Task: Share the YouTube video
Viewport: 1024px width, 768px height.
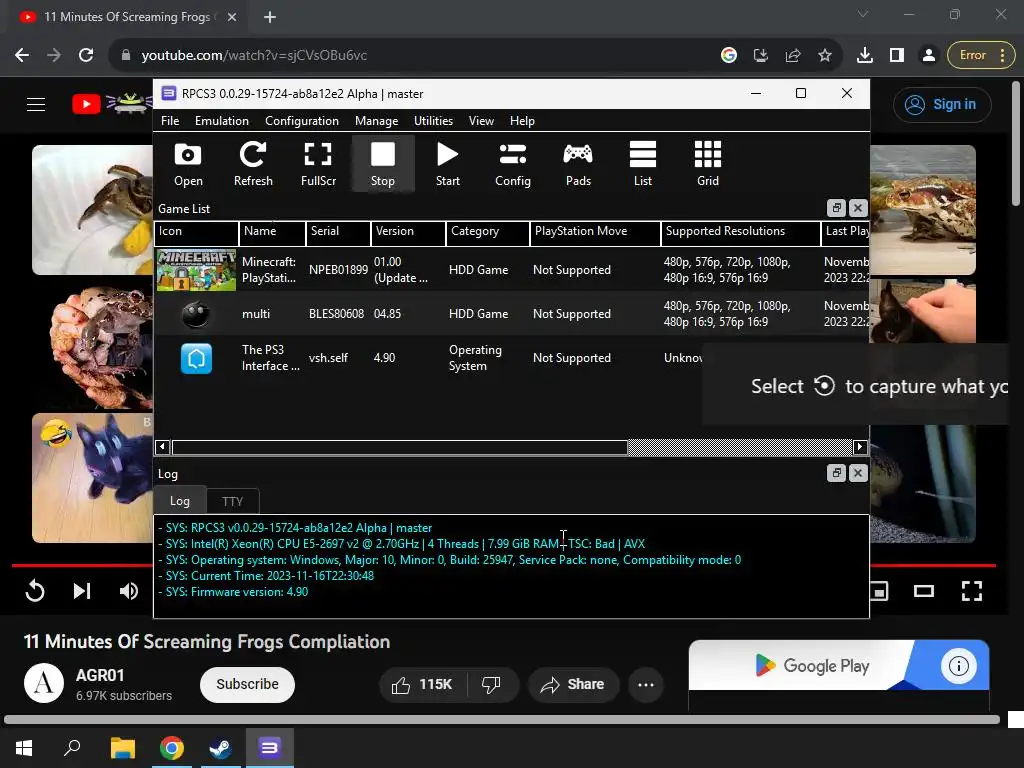Action: (x=573, y=684)
